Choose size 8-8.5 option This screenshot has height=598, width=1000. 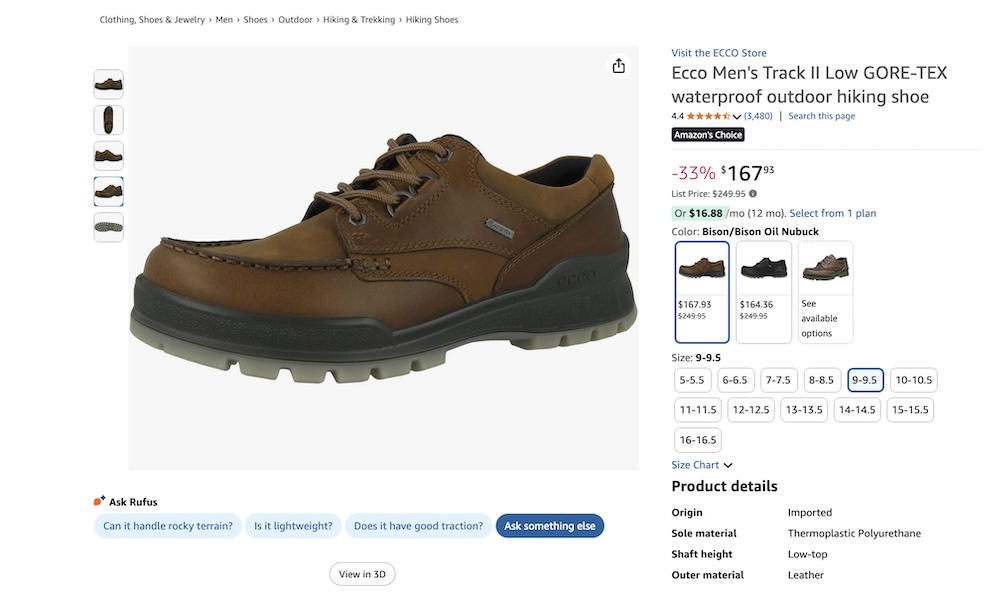(821, 380)
